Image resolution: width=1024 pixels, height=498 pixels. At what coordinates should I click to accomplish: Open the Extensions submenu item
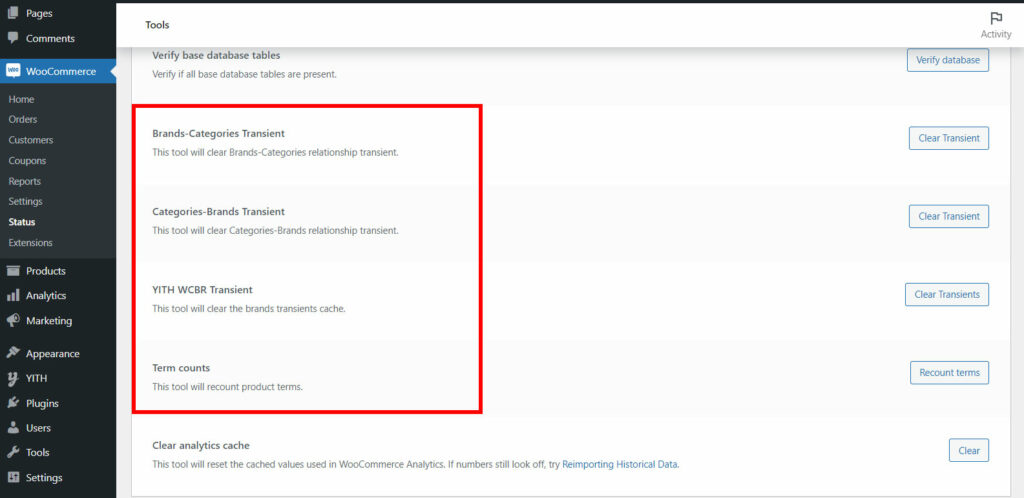point(30,243)
